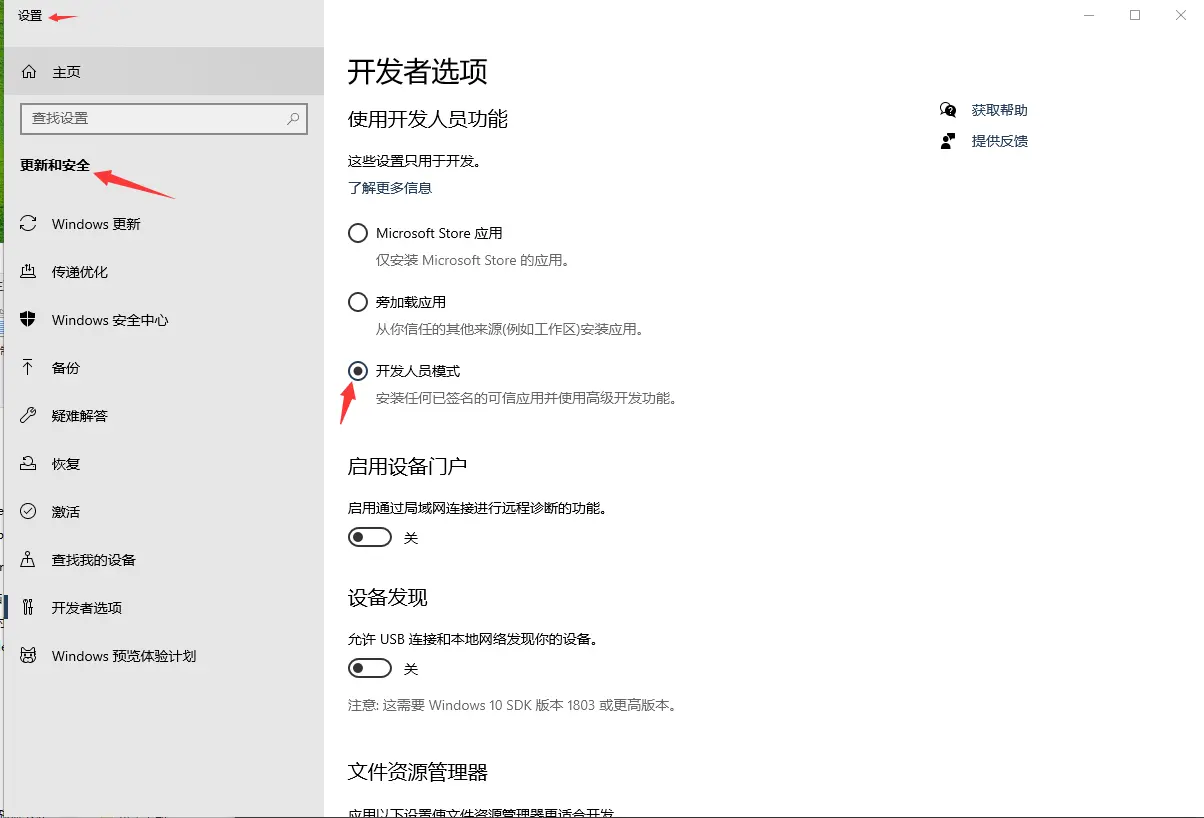
Task: Click the 提供反馈 link
Action: (x=1000, y=141)
